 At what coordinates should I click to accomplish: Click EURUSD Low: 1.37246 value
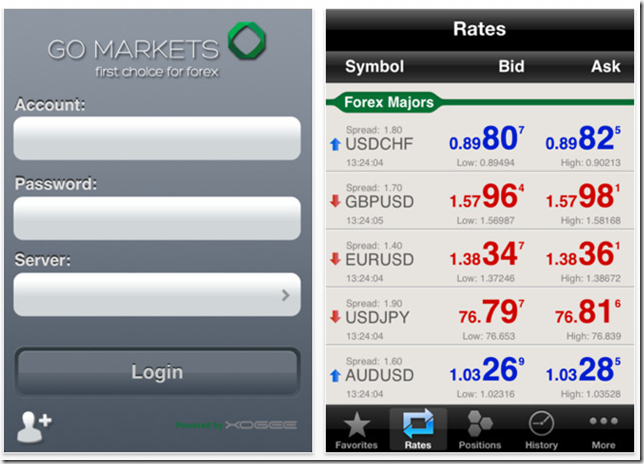point(485,279)
